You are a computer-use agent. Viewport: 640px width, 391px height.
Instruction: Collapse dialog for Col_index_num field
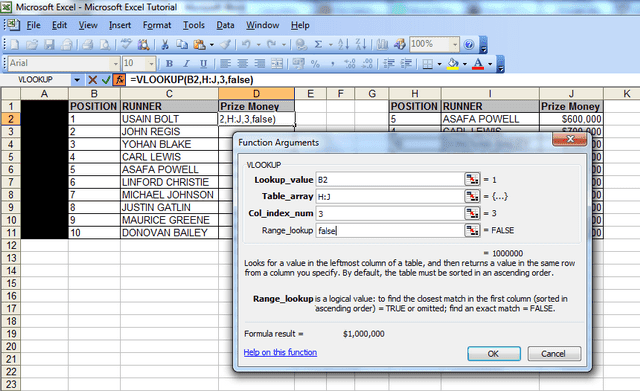(x=472, y=213)
